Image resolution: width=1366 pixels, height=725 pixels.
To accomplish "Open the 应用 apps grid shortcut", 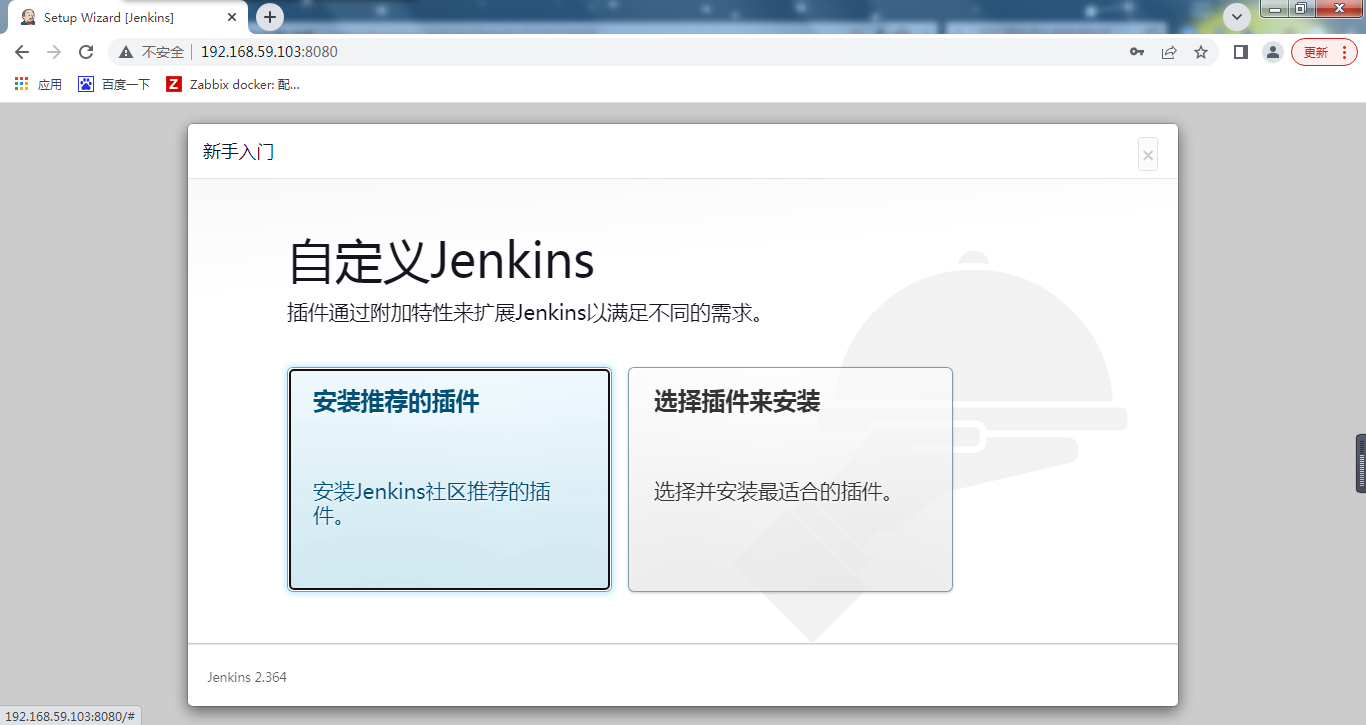I will (38, 85).
